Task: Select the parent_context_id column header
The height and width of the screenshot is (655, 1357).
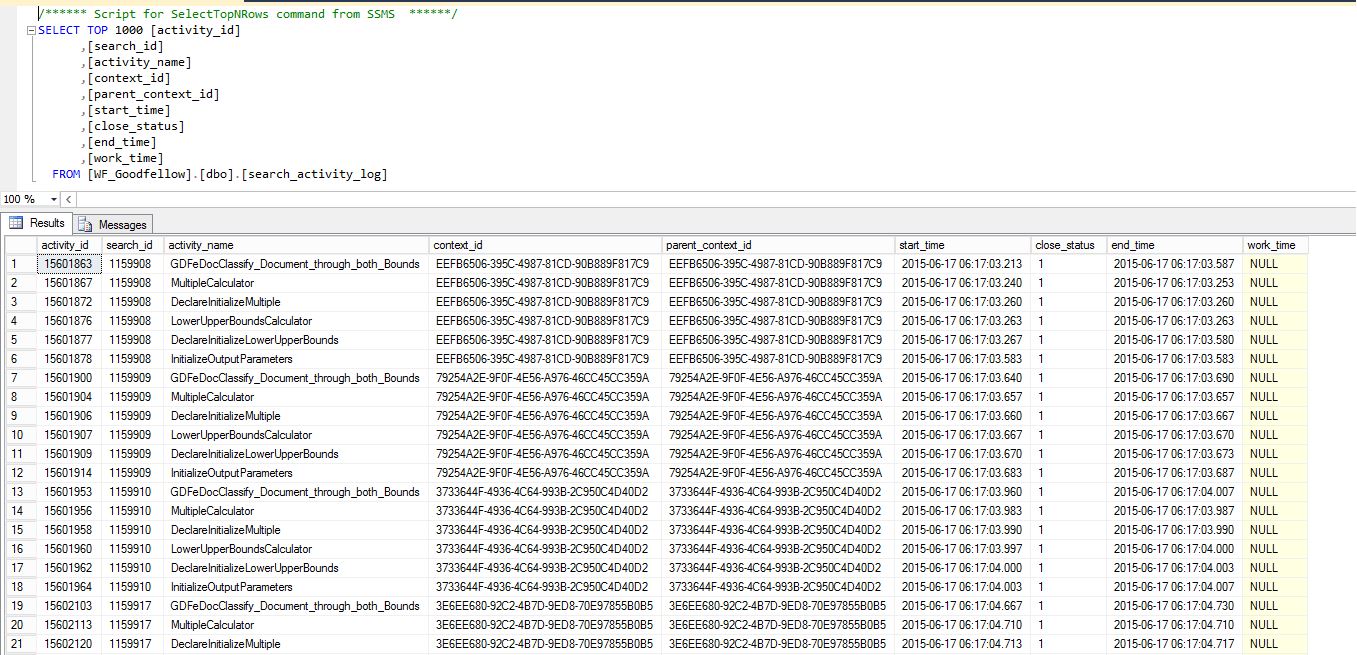Action: point(778,245)
